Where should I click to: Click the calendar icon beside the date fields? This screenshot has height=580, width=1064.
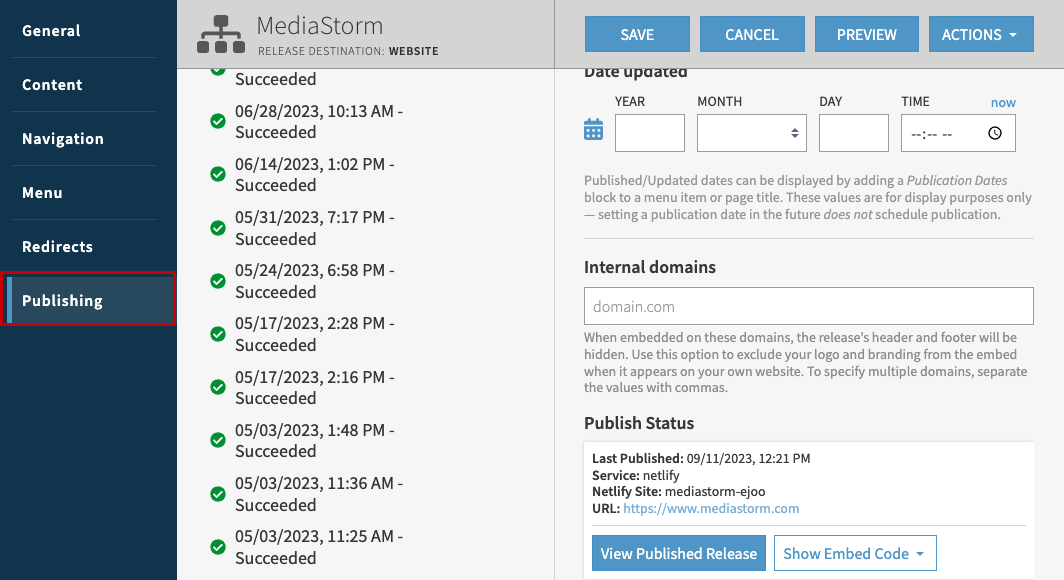[x=592, y=128]
